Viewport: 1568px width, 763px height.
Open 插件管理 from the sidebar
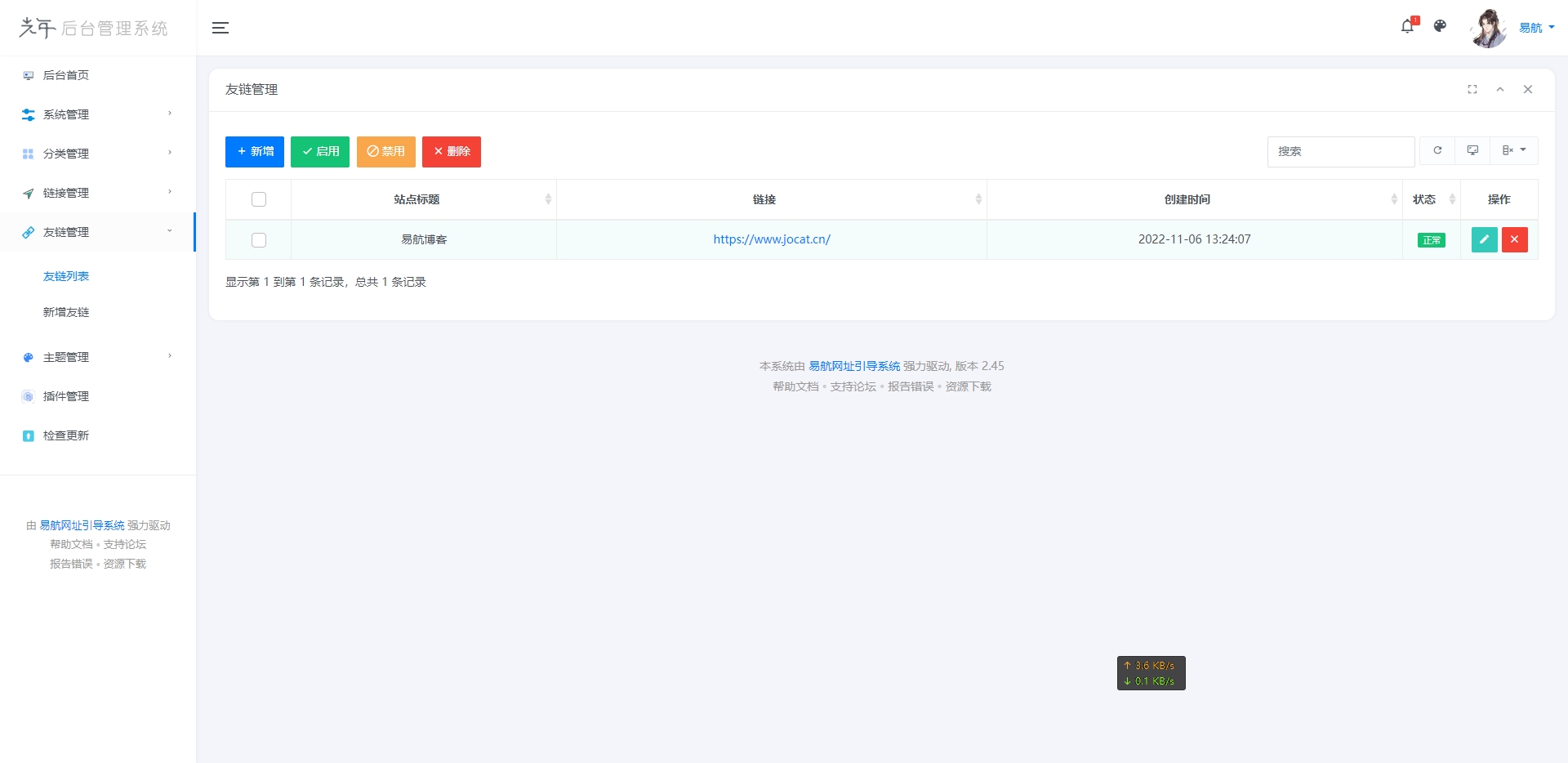click(x=66, y=396)
